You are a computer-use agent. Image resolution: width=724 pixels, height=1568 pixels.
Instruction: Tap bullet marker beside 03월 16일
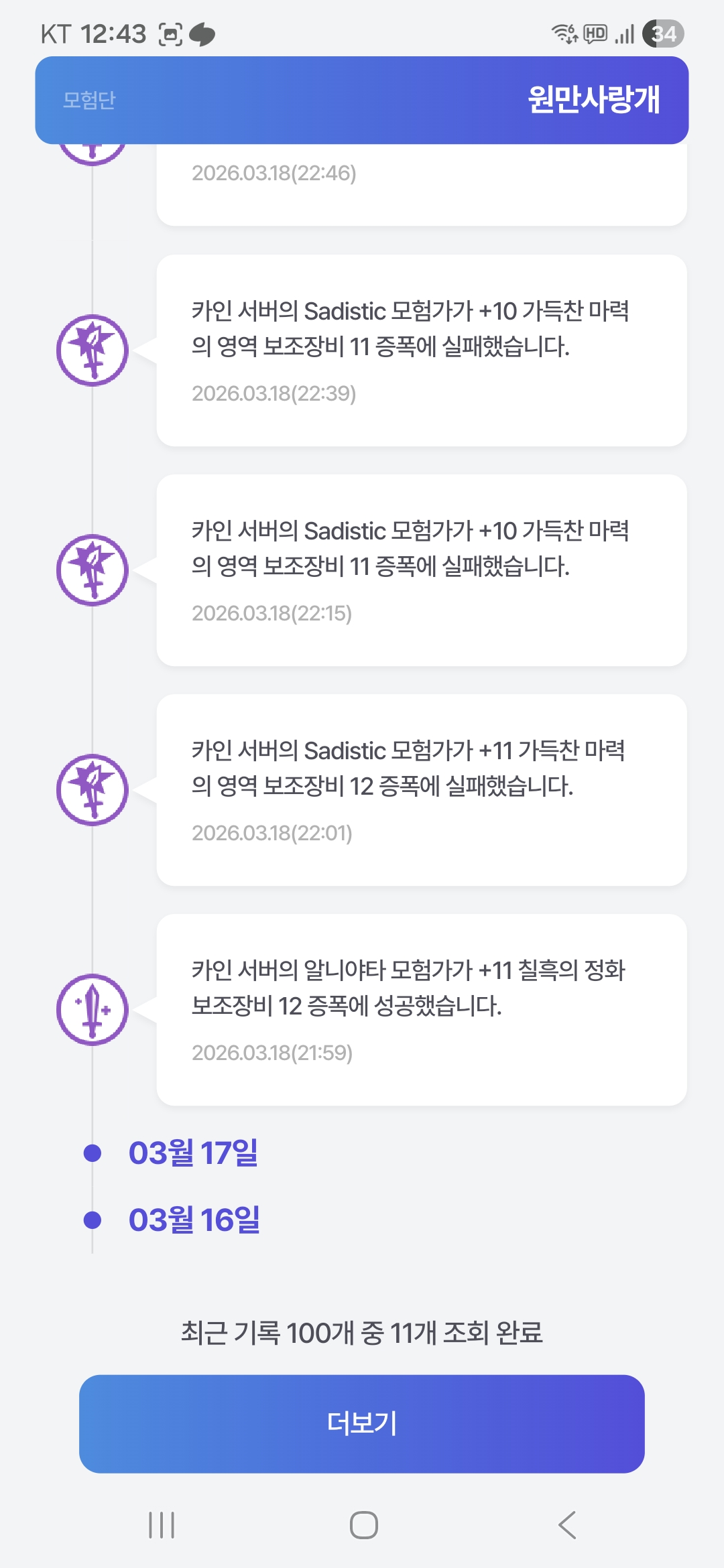tap(93, 1220)
